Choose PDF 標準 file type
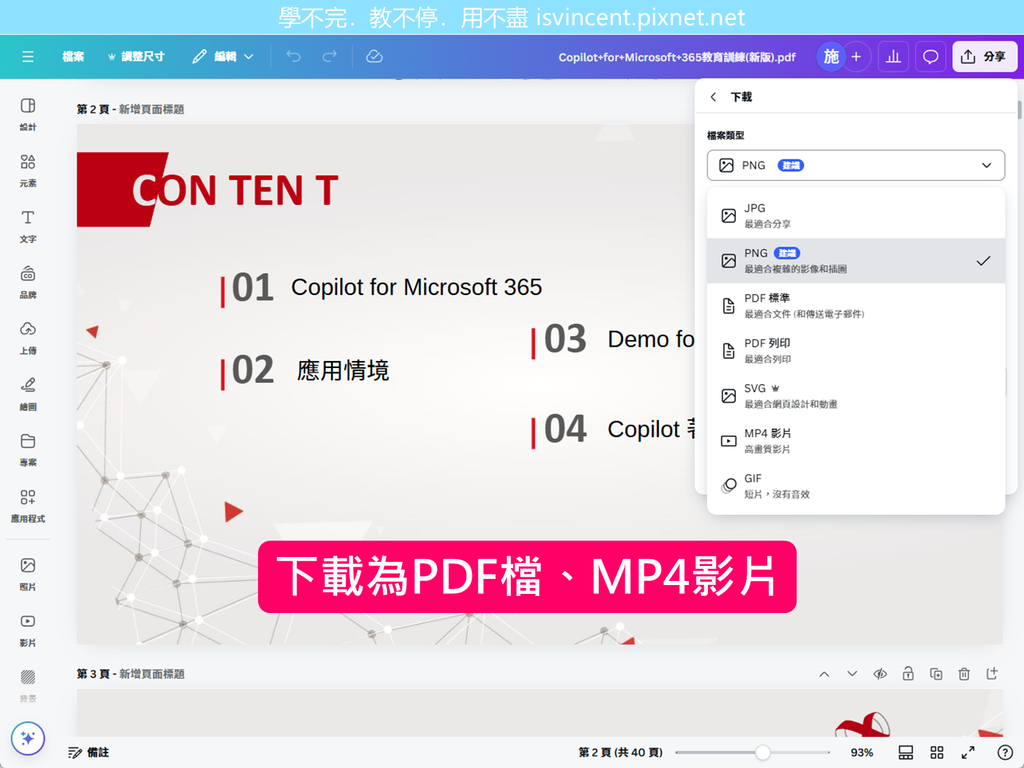1024x768 pixels. (x=856, y=306)
